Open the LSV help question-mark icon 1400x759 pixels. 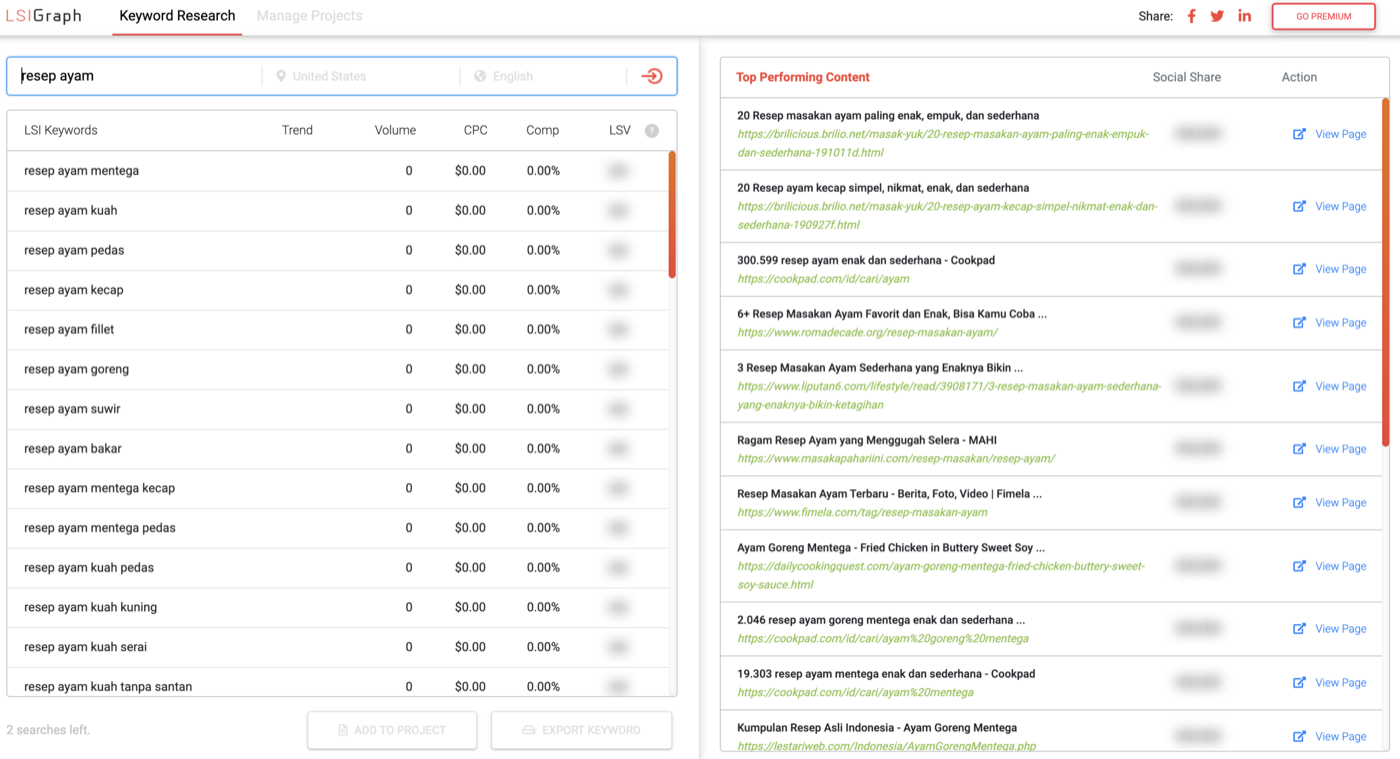(x=652, y=130)
